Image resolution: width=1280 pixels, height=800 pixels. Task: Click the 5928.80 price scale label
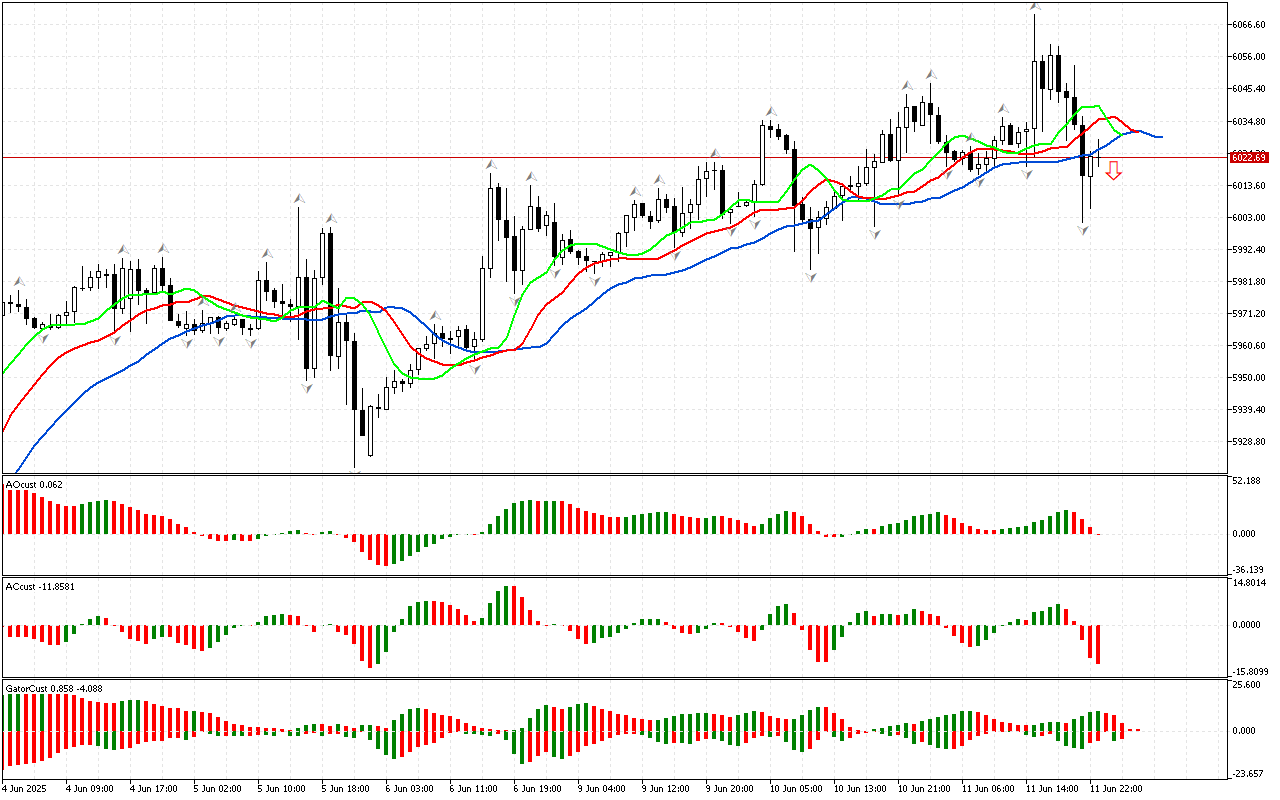click(1246, 441)
